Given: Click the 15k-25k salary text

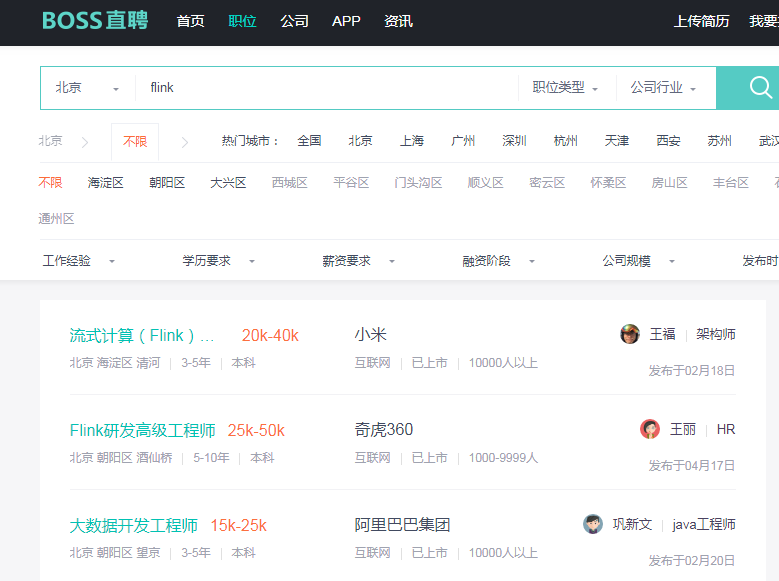Looking at the screenshot, I should [x=238, y=525].
